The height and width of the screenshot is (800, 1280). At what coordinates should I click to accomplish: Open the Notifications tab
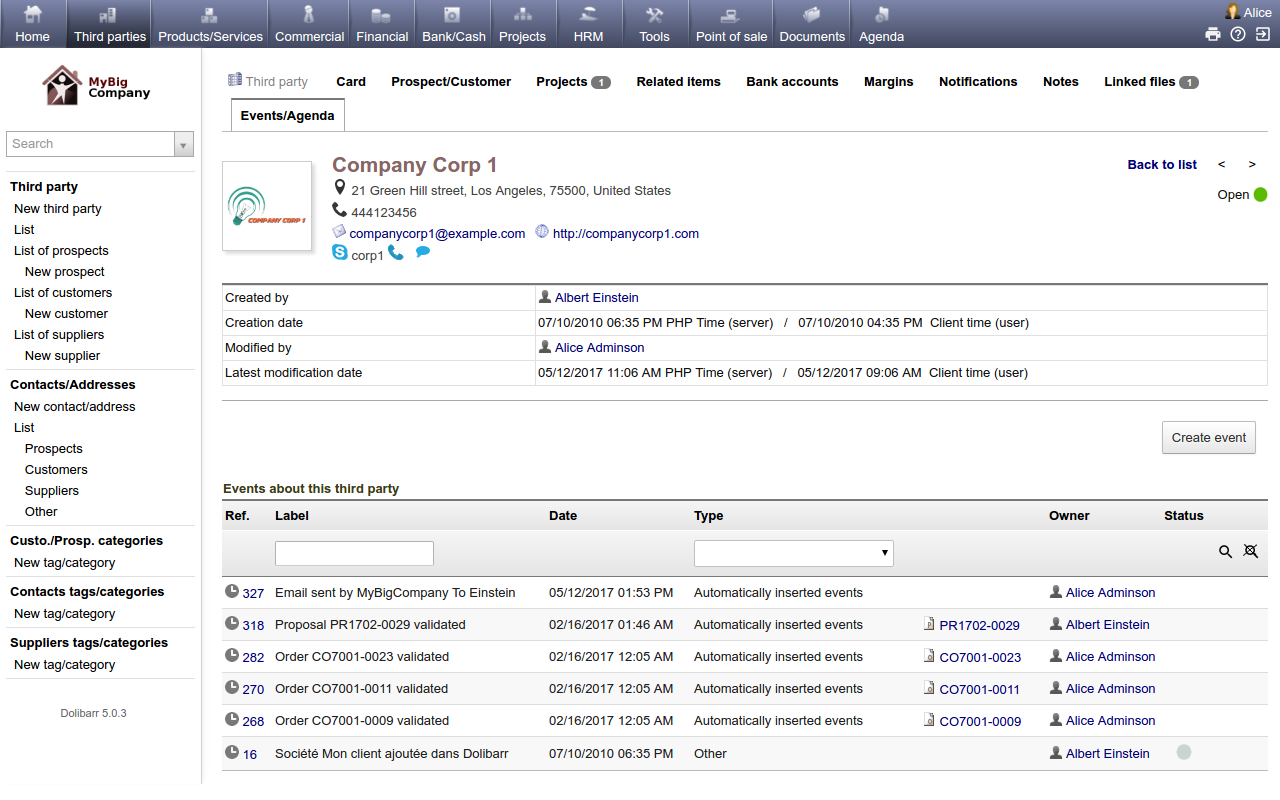coord(978,82)
